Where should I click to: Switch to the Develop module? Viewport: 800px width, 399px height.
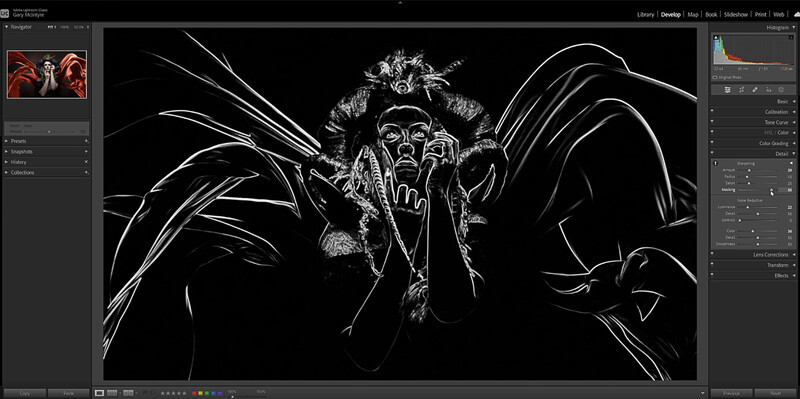point(671,14)
